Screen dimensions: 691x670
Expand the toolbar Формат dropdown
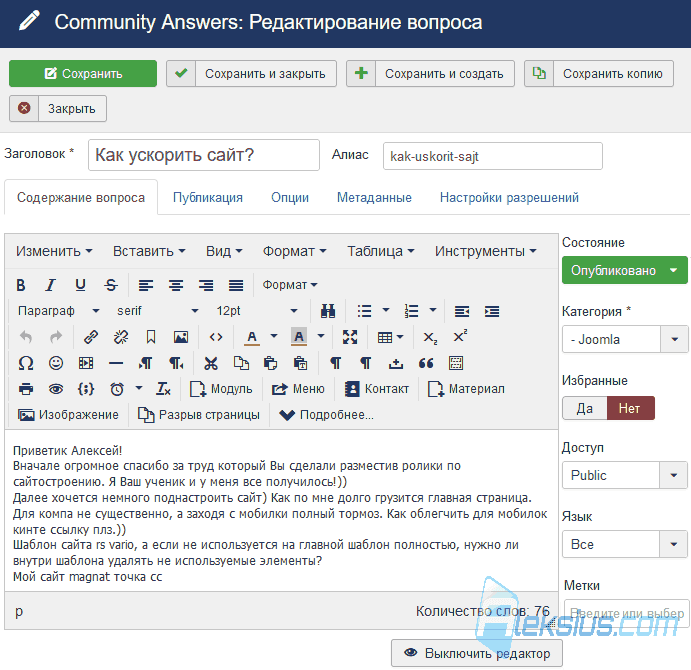click(x=290, y=285)
